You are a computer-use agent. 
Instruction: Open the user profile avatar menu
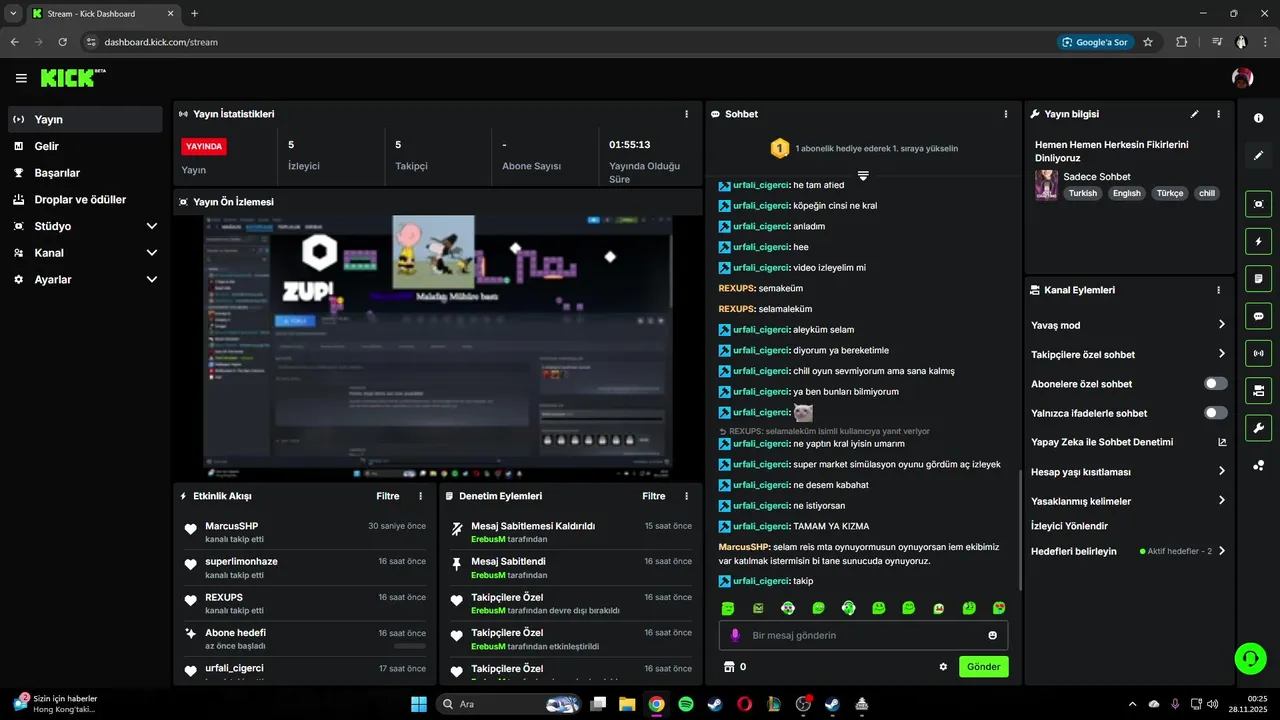pyautogui.click(x=1242, y=78)
